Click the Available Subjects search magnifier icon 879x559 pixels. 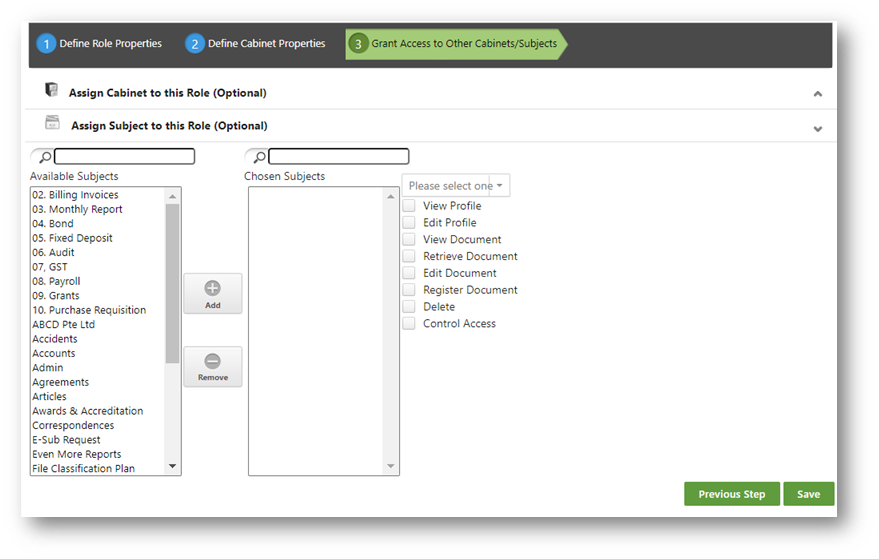point(45,157)
